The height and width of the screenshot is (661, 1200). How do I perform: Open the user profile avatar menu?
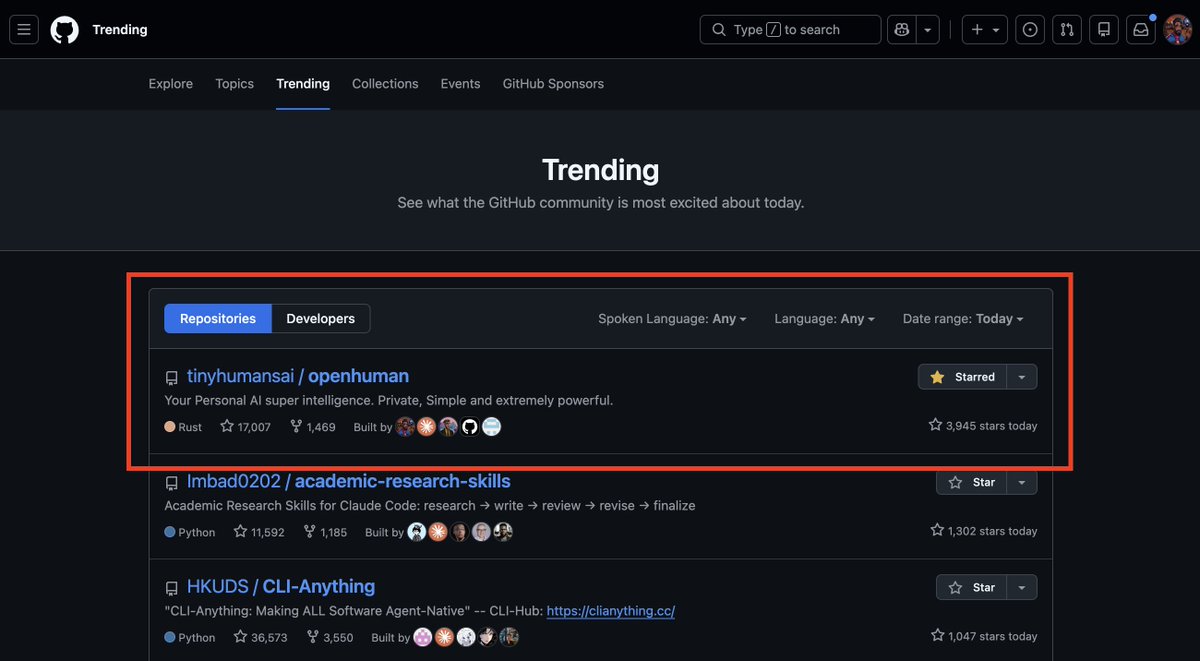1177,30
